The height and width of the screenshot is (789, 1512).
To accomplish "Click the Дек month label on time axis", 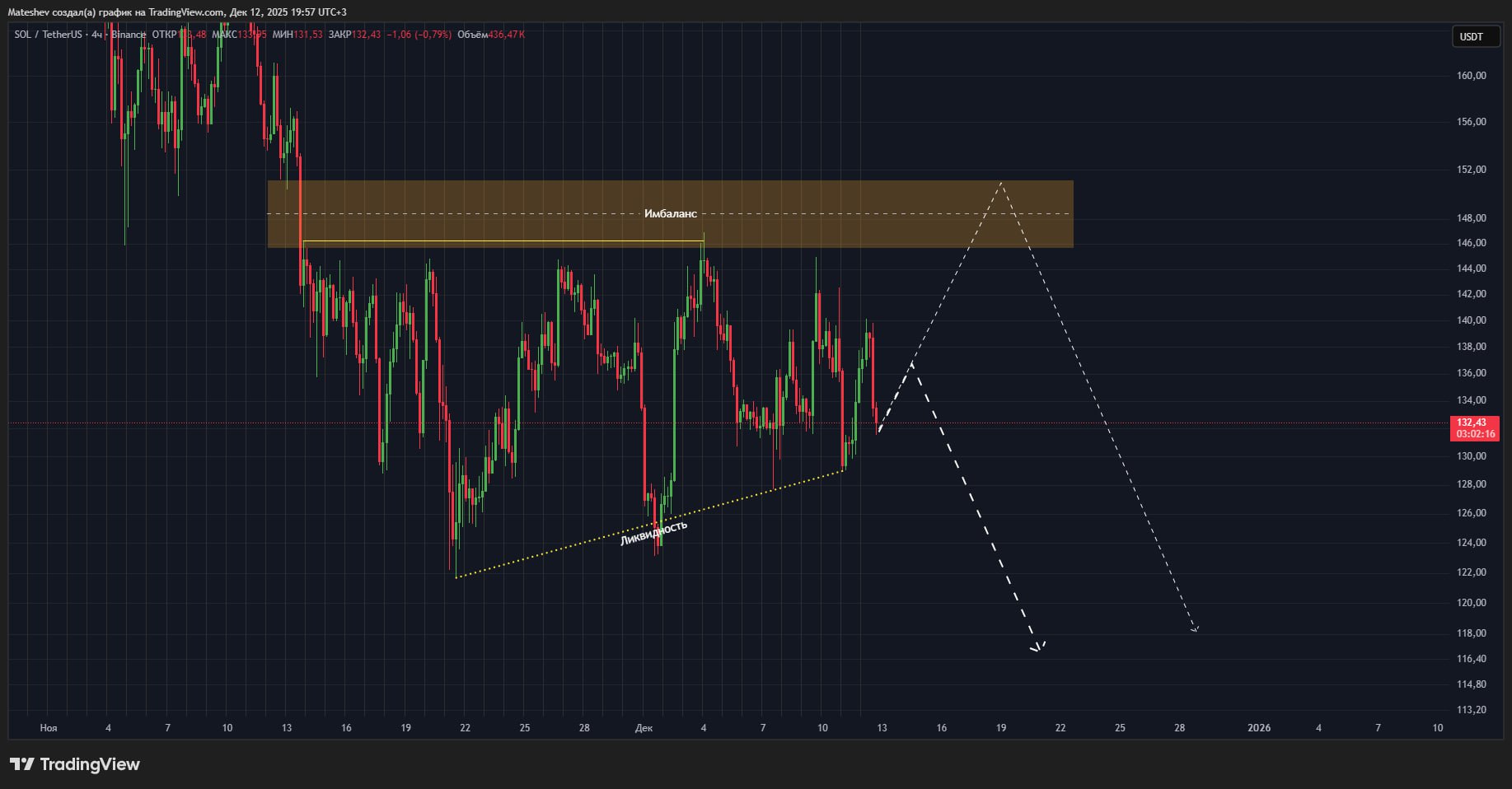I will click(644, 728).
